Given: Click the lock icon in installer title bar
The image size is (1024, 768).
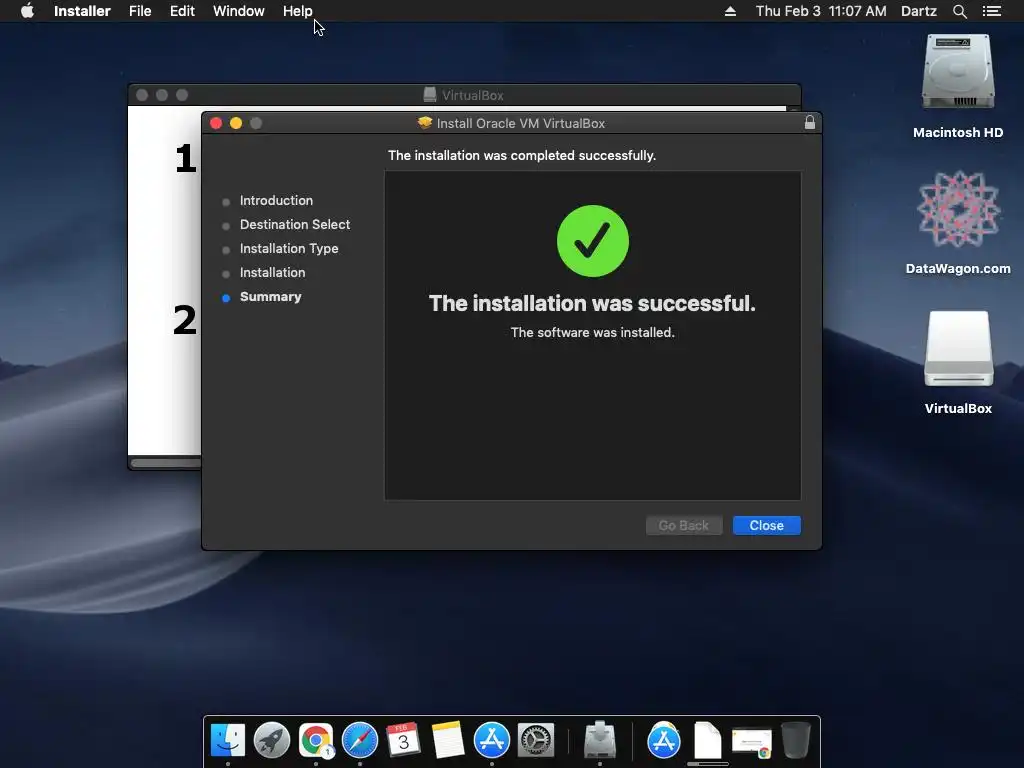Looking at the screenshot, I should [810, 122].
